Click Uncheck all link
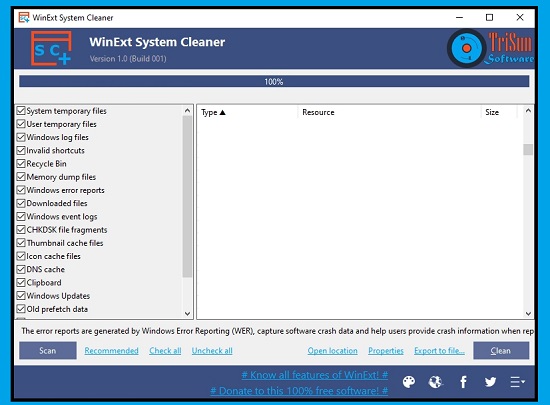The width and height of the screenshot is (550, 405). point(212,351)
